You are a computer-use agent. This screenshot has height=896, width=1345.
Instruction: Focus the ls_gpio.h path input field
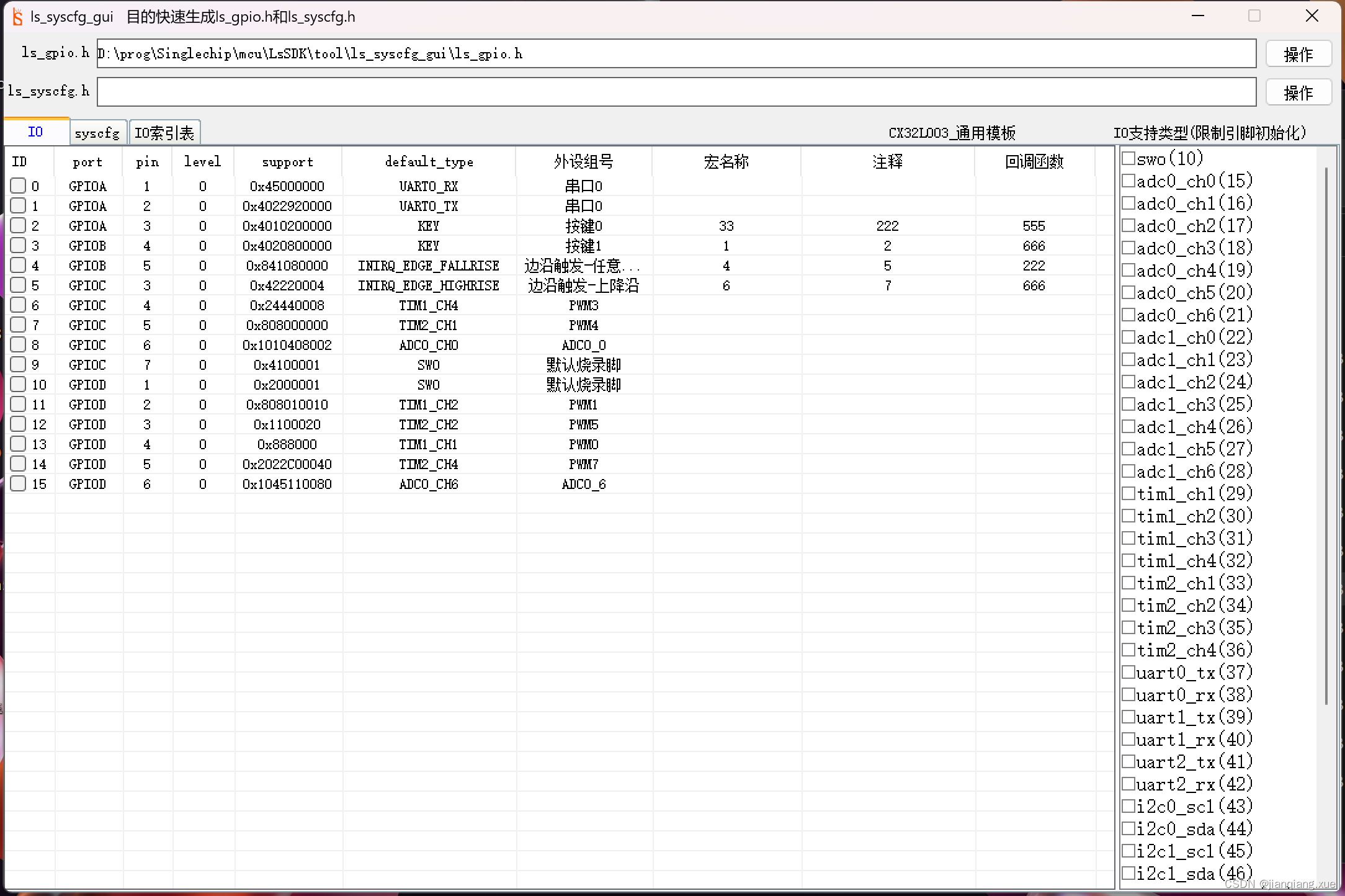click(676, 54)
